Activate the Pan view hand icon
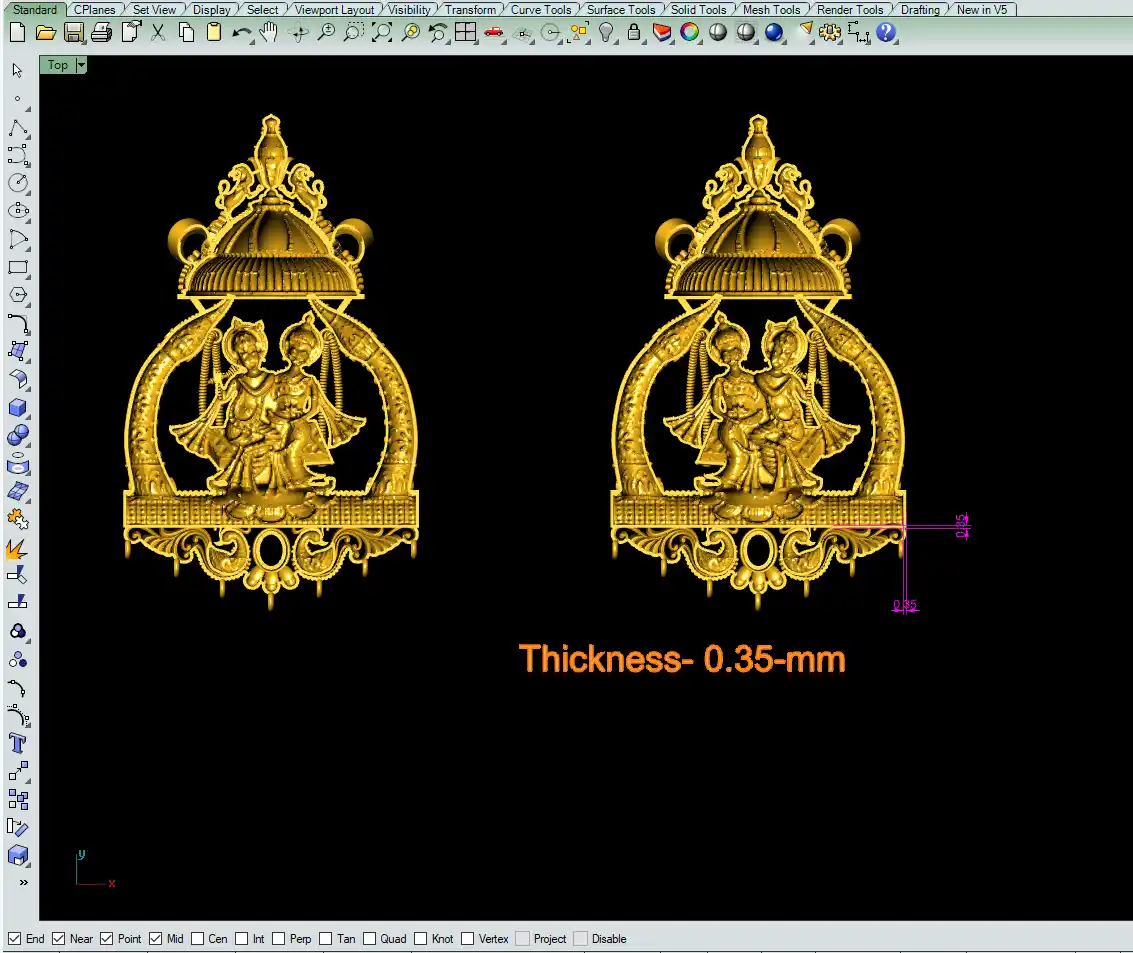The image size is (1133, 953). tap(269, 32)
